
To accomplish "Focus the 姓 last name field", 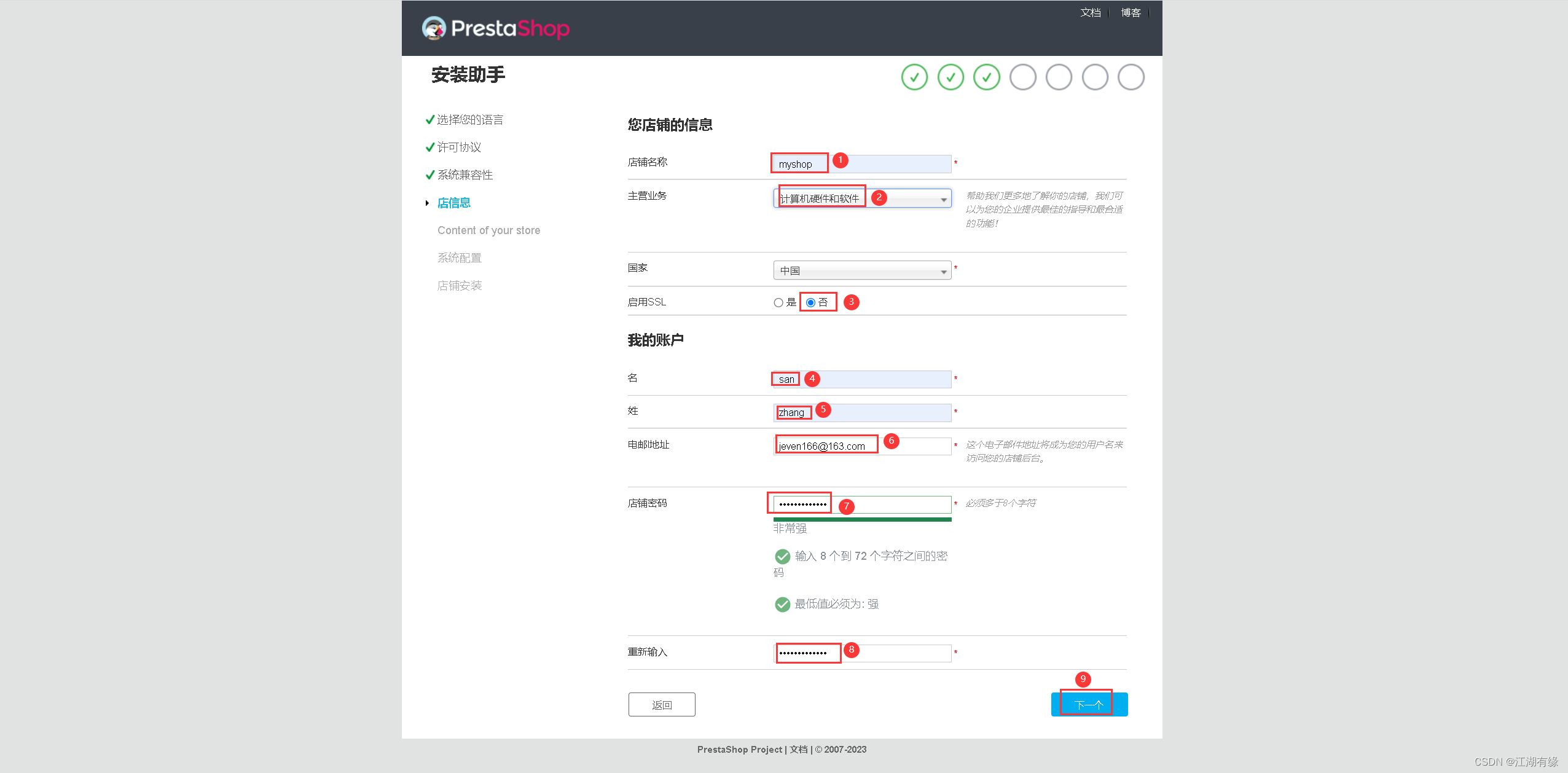I will click(862, 412).
